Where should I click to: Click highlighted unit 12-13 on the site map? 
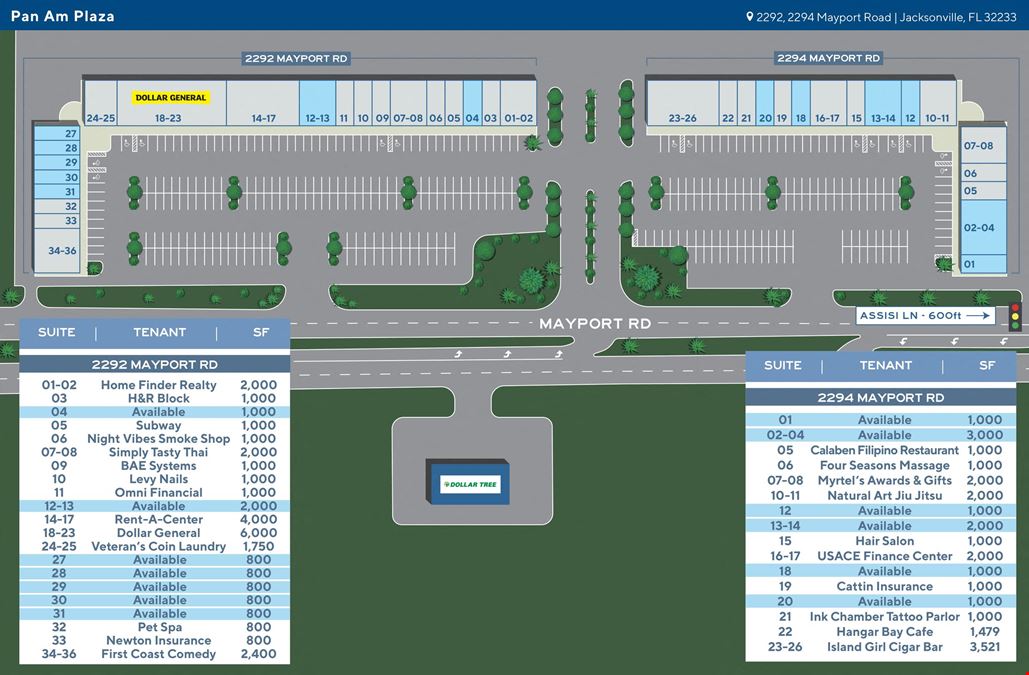(318, 102)
